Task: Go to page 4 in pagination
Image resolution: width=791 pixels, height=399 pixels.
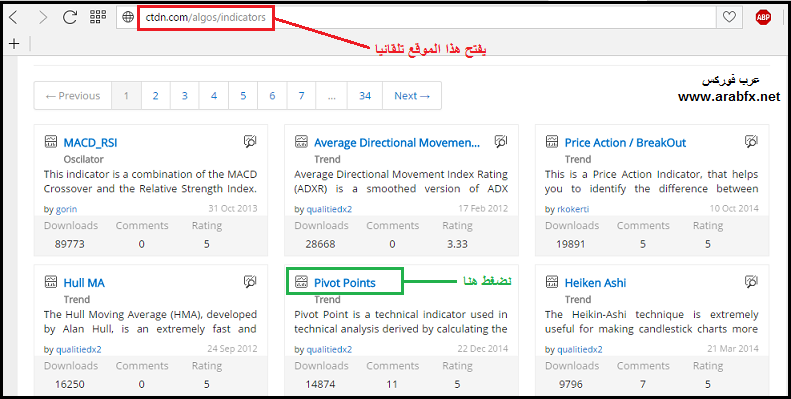Action: [214, 95]
